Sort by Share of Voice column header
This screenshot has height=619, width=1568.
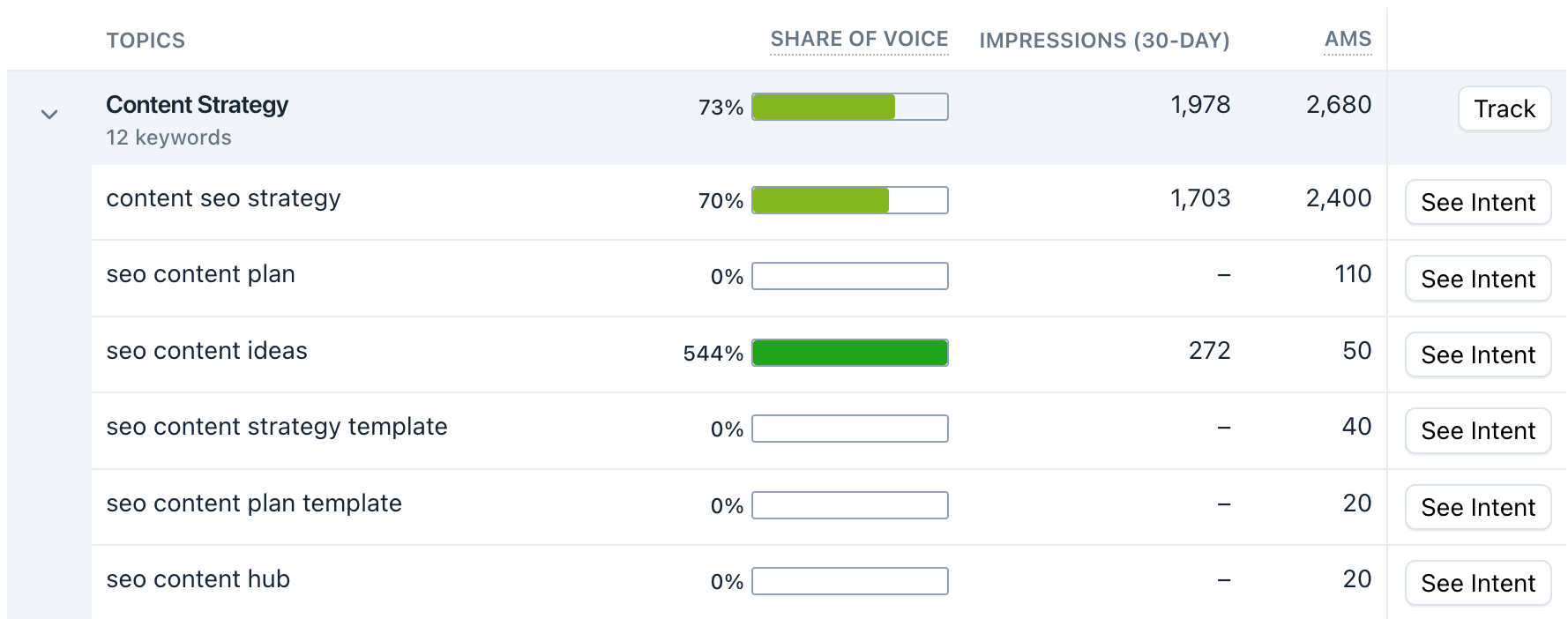859,40
